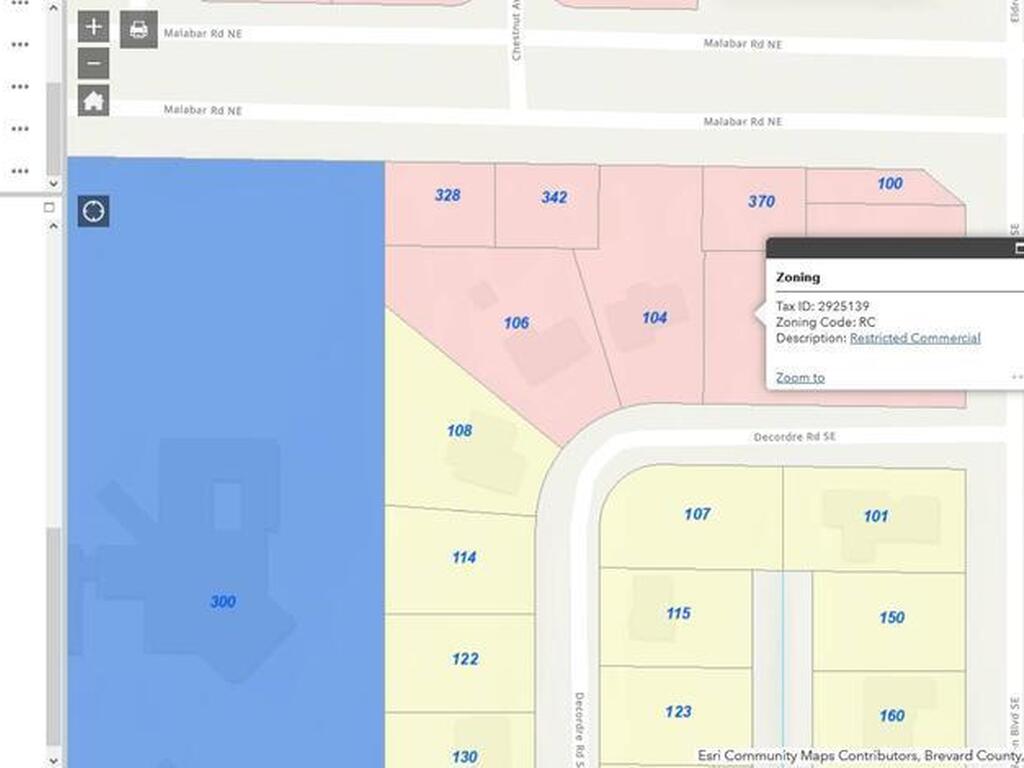Open the bottom layer's ellipsis options menu

click(18, 170)
